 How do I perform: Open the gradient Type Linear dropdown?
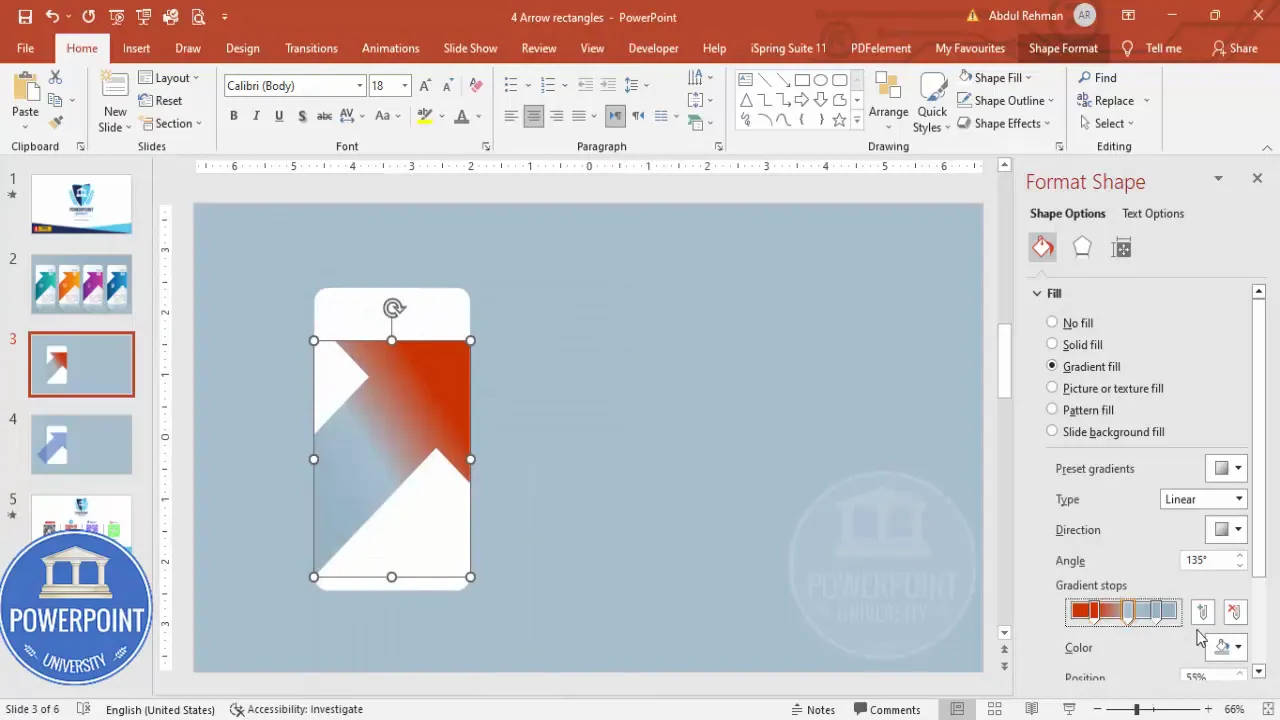click(1203, 499)
